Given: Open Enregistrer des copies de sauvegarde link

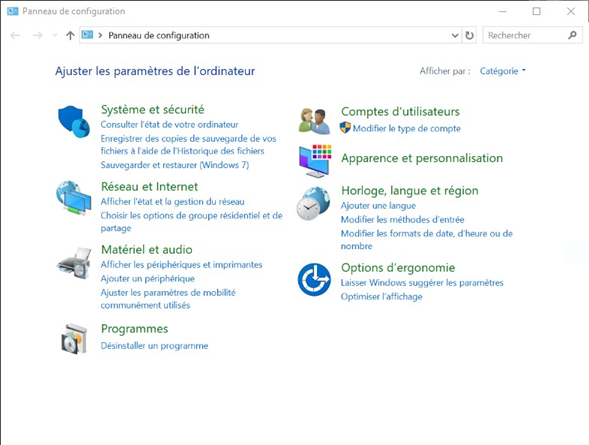Looking at the screenshot, I should point(188,145).
